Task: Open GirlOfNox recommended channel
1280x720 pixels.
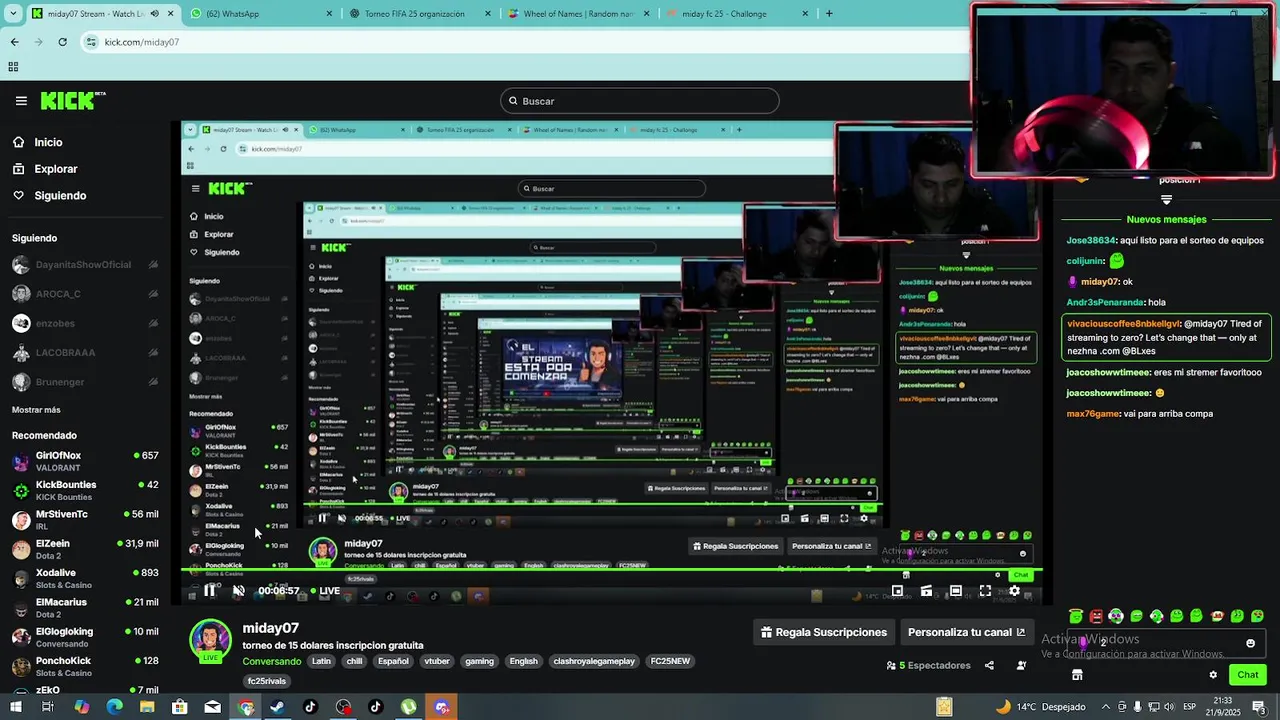Action: [x=85, y=461]
